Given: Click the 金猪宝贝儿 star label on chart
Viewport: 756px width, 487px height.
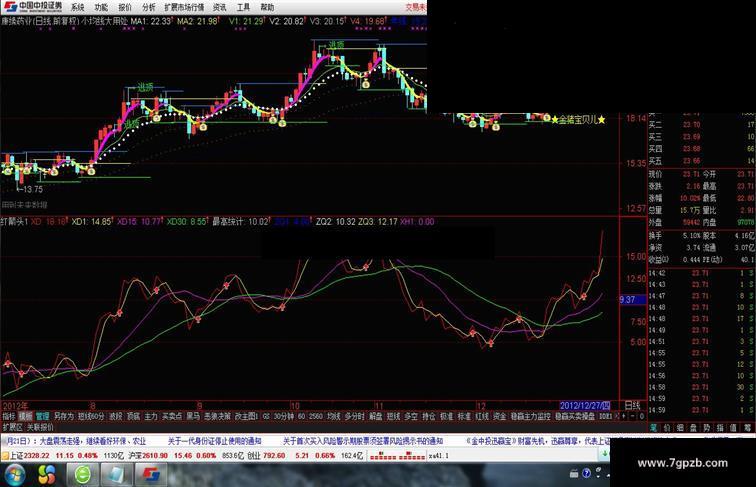Looking at the screenshot, I should [x=578, y=120].
